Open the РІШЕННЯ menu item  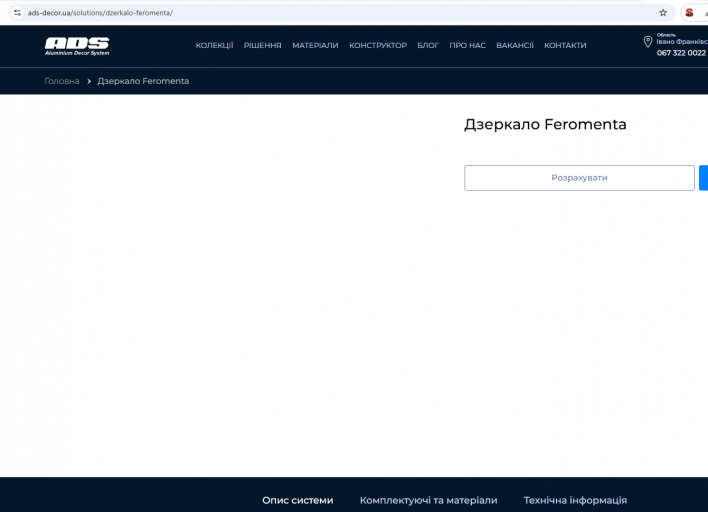(262, 45)
